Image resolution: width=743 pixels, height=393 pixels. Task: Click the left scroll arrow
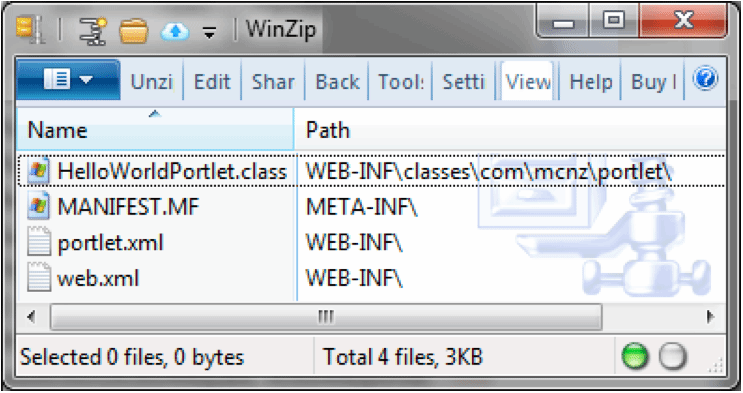tap(31, 316)
